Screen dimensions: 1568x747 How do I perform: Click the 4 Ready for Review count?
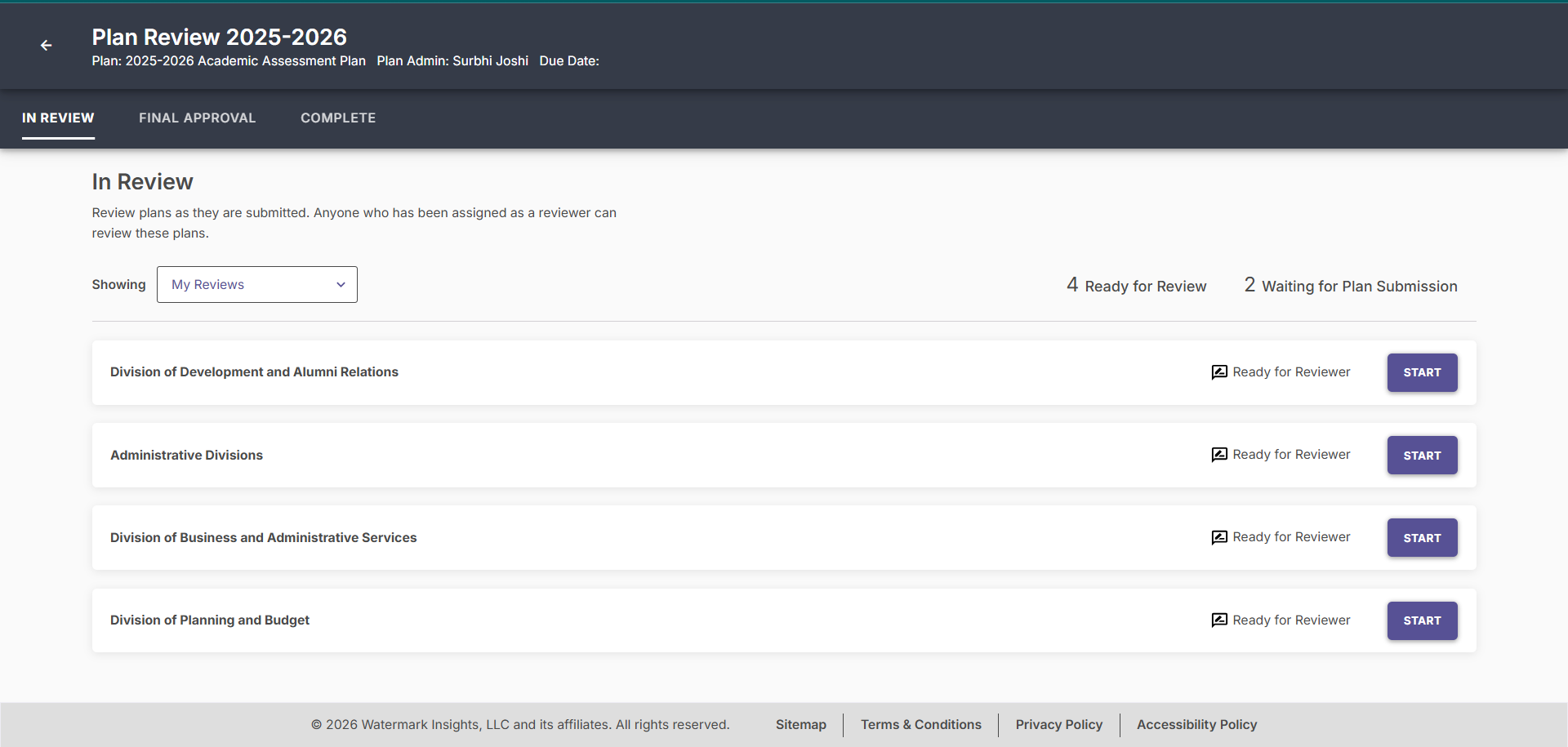pyautogui.click(x=1136, y=285)
